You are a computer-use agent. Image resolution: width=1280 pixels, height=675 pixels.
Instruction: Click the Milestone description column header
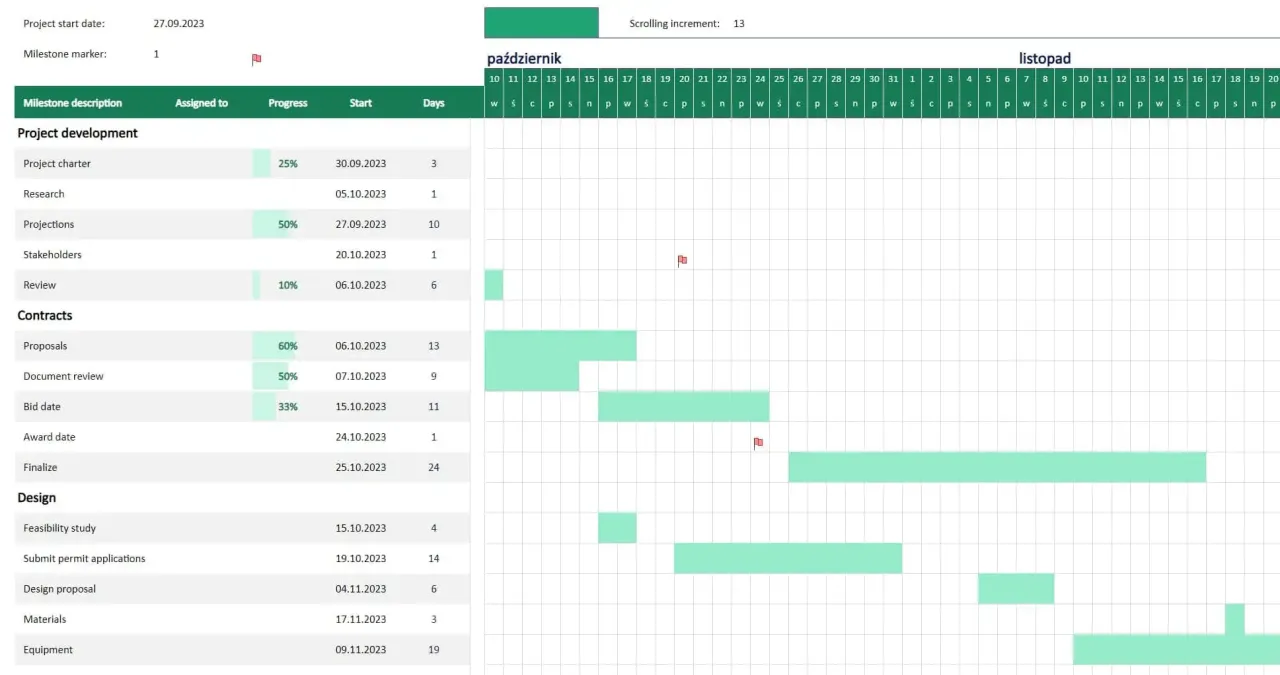[x=73, y=103]
